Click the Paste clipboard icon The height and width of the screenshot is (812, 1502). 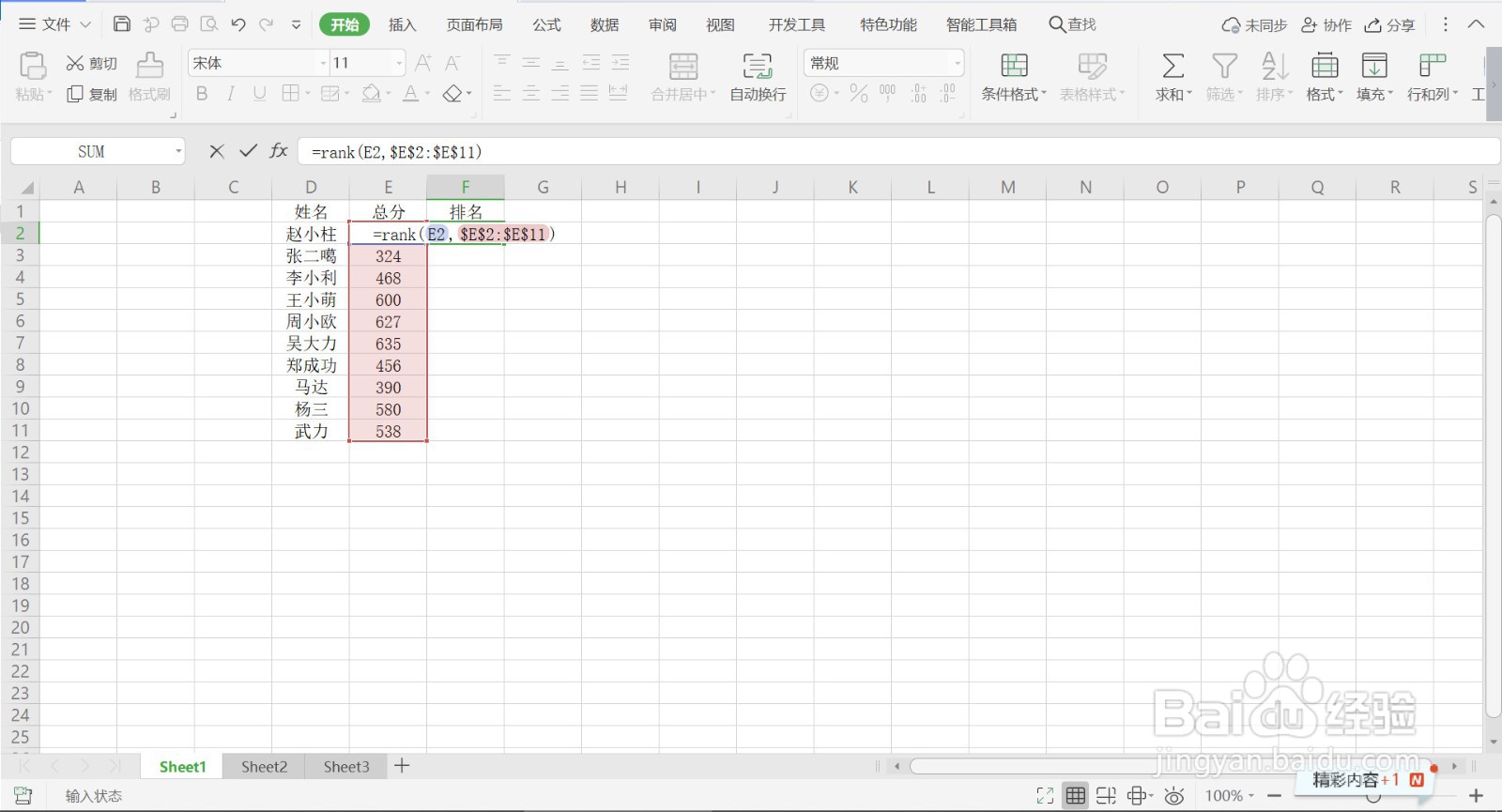[33, 66]
